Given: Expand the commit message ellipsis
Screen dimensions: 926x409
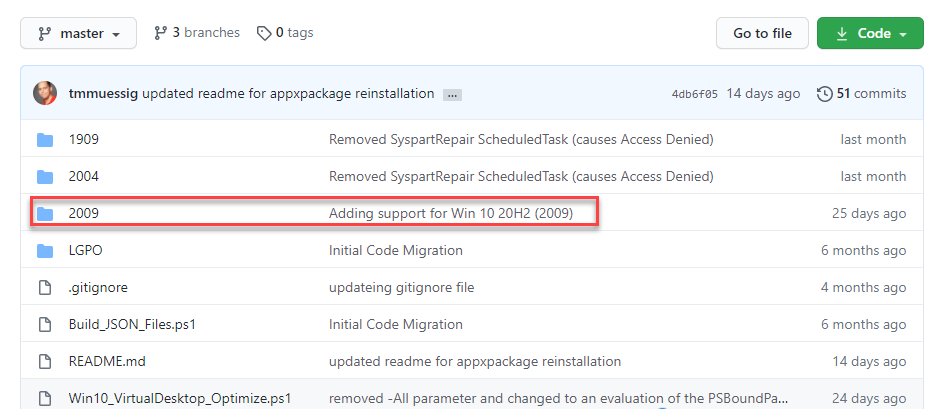Looking at the screenshot, I should 452,94.
